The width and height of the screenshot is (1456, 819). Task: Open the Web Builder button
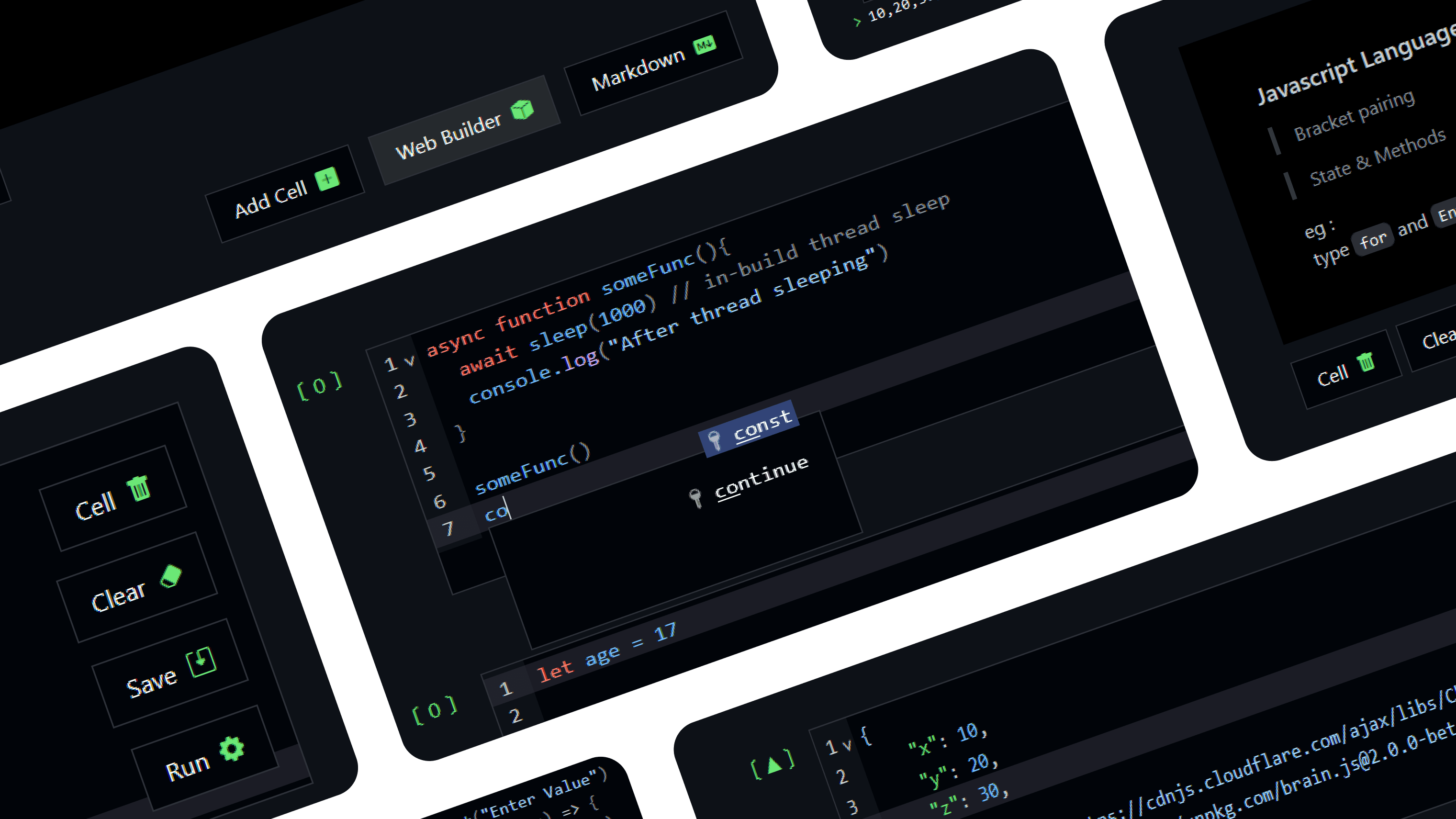464,130
